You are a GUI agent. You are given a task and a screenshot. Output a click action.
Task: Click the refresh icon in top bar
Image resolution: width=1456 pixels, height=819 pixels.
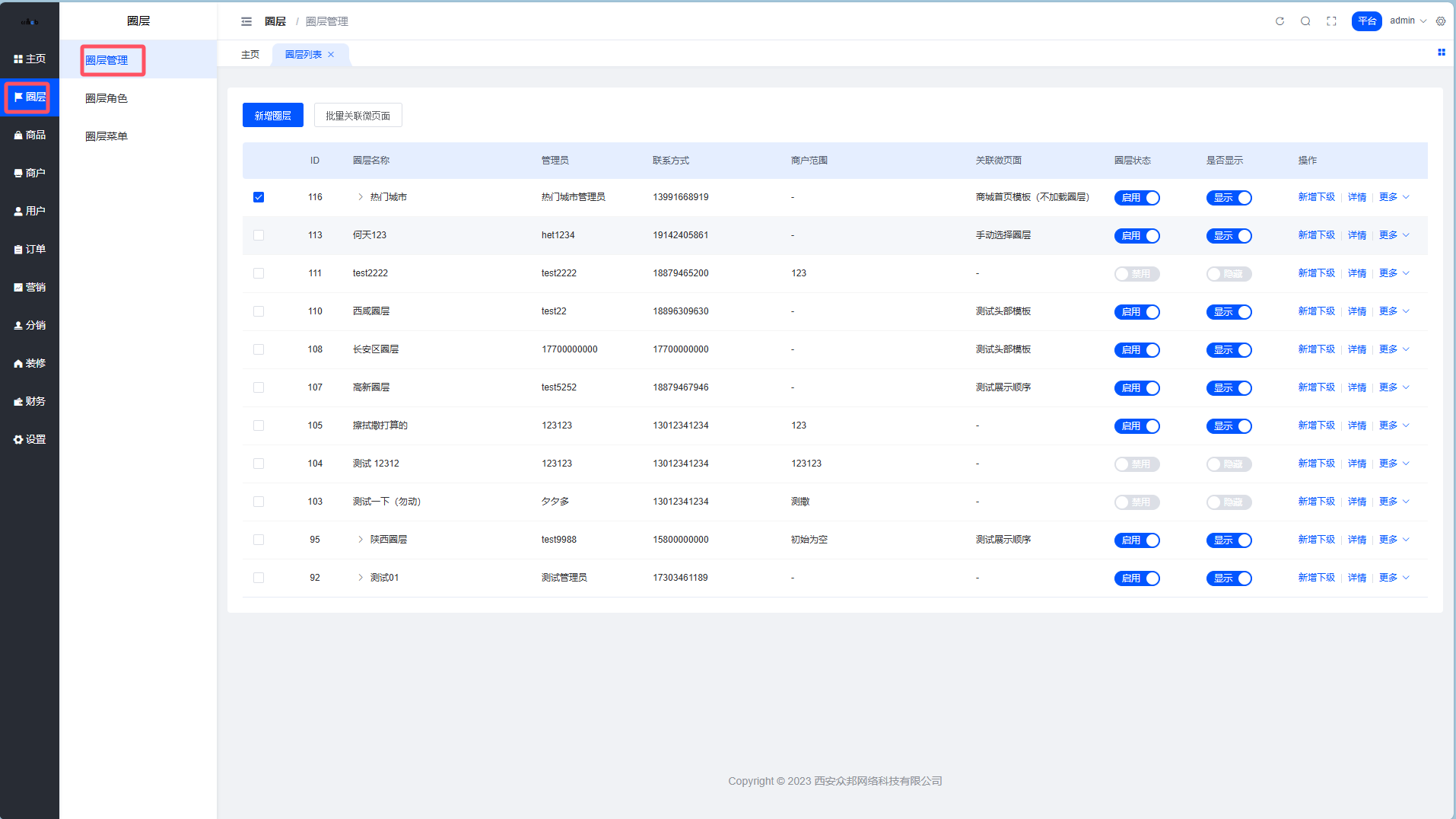(x=1280, y=21)
